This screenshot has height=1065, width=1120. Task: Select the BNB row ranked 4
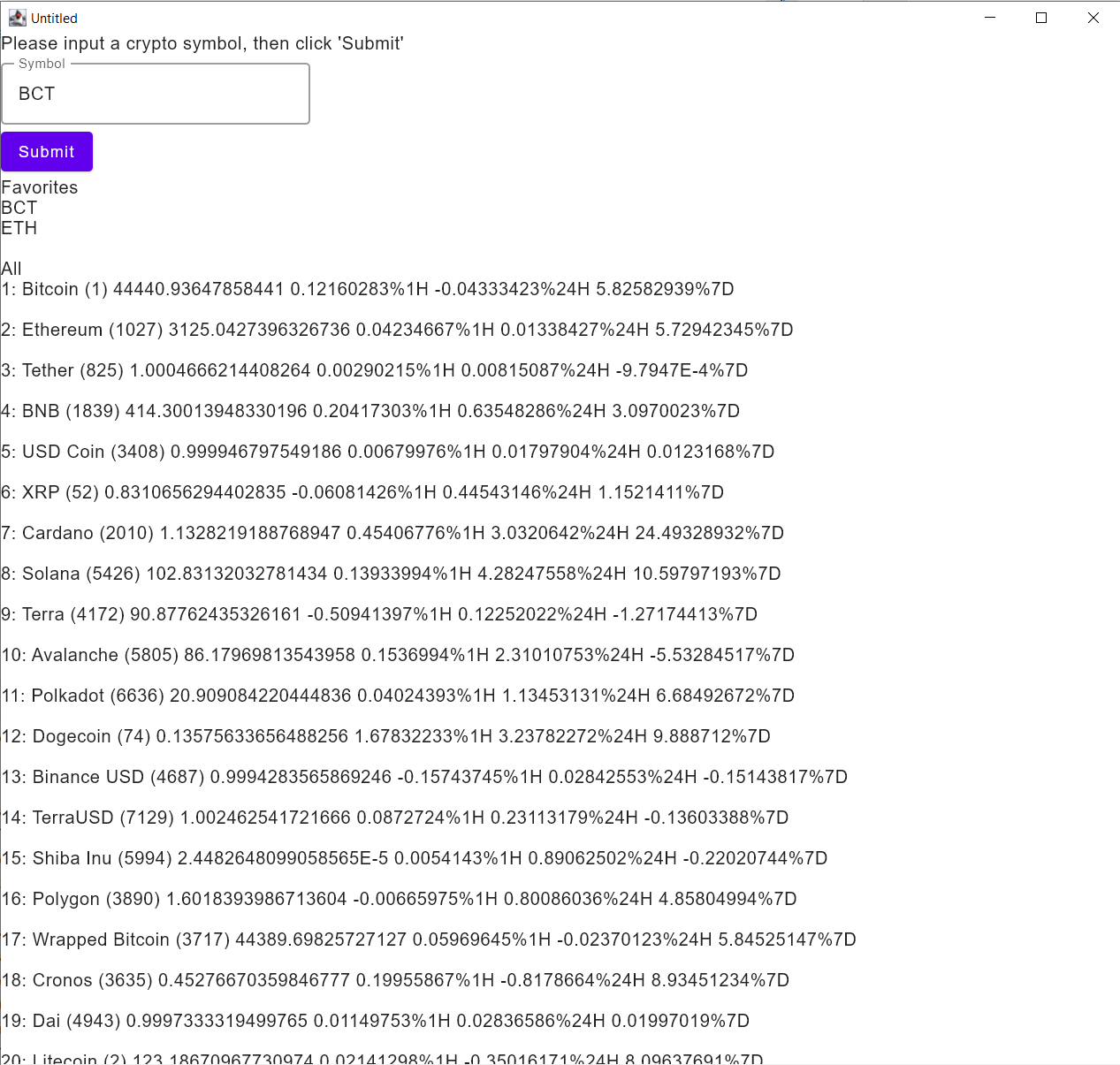pos(370,411)
